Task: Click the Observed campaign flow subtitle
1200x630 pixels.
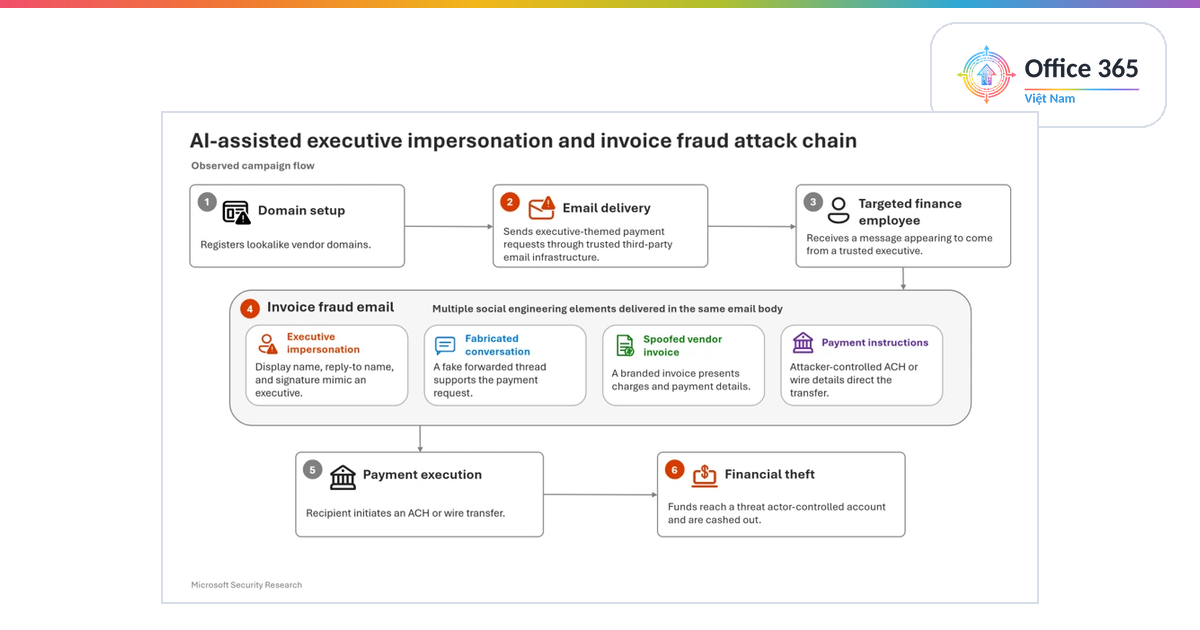Action: [253, 166]
